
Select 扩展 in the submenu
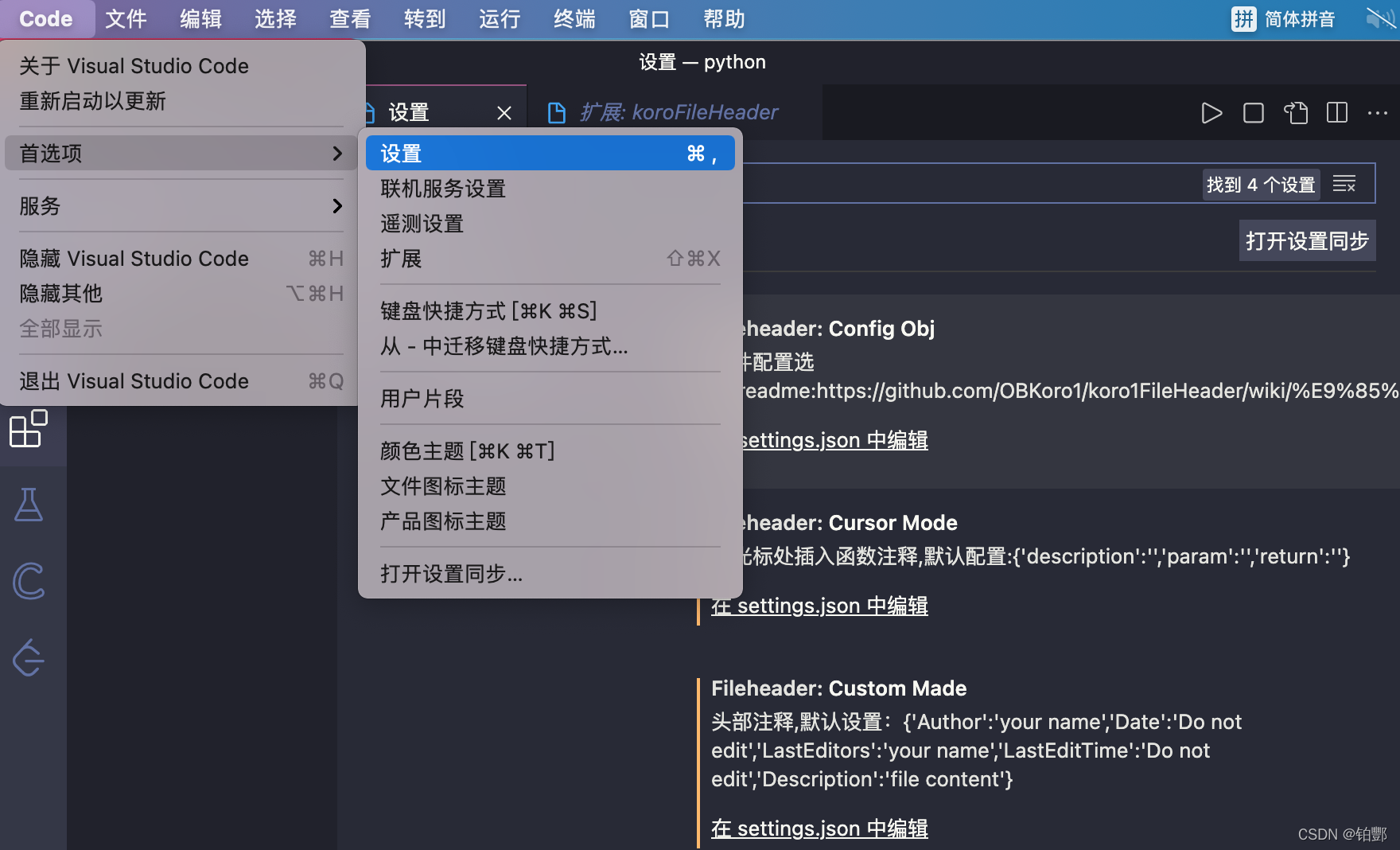[550, 258]
